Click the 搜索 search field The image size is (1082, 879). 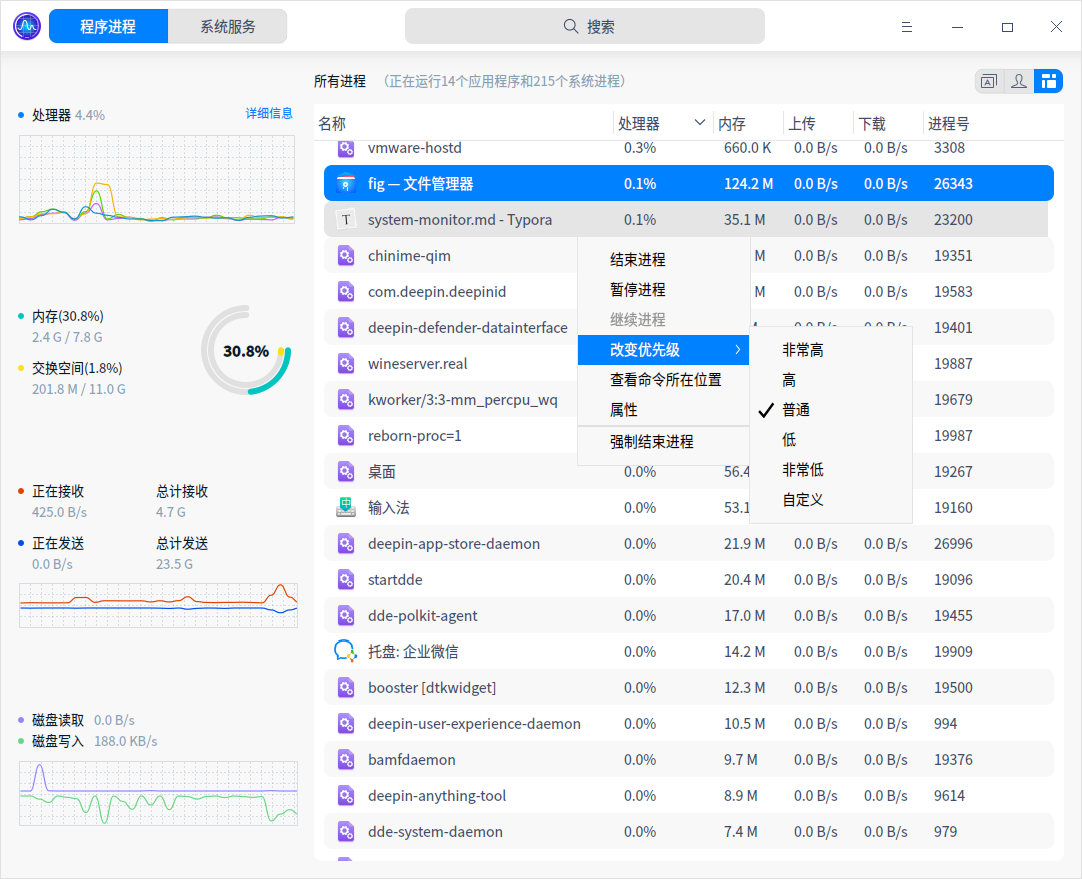pyautogui.click(x=584, y=26)
